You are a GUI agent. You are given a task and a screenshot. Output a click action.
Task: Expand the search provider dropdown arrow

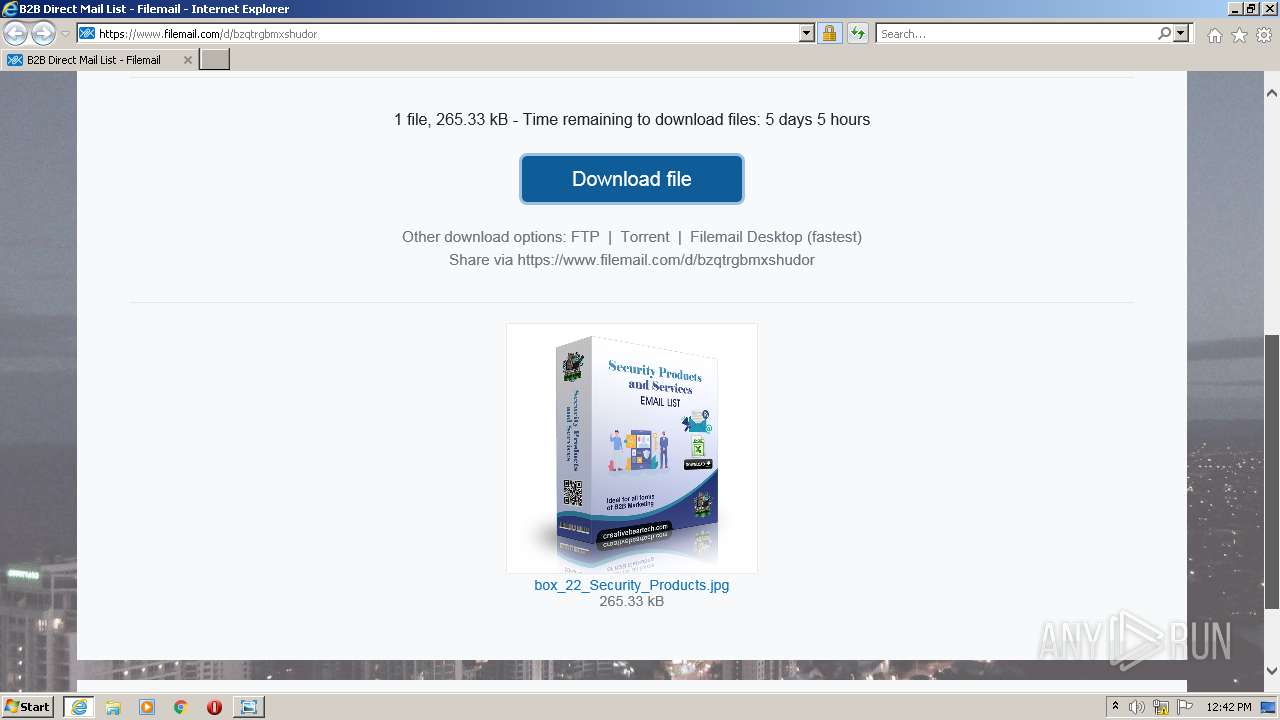coord(1181,34)
